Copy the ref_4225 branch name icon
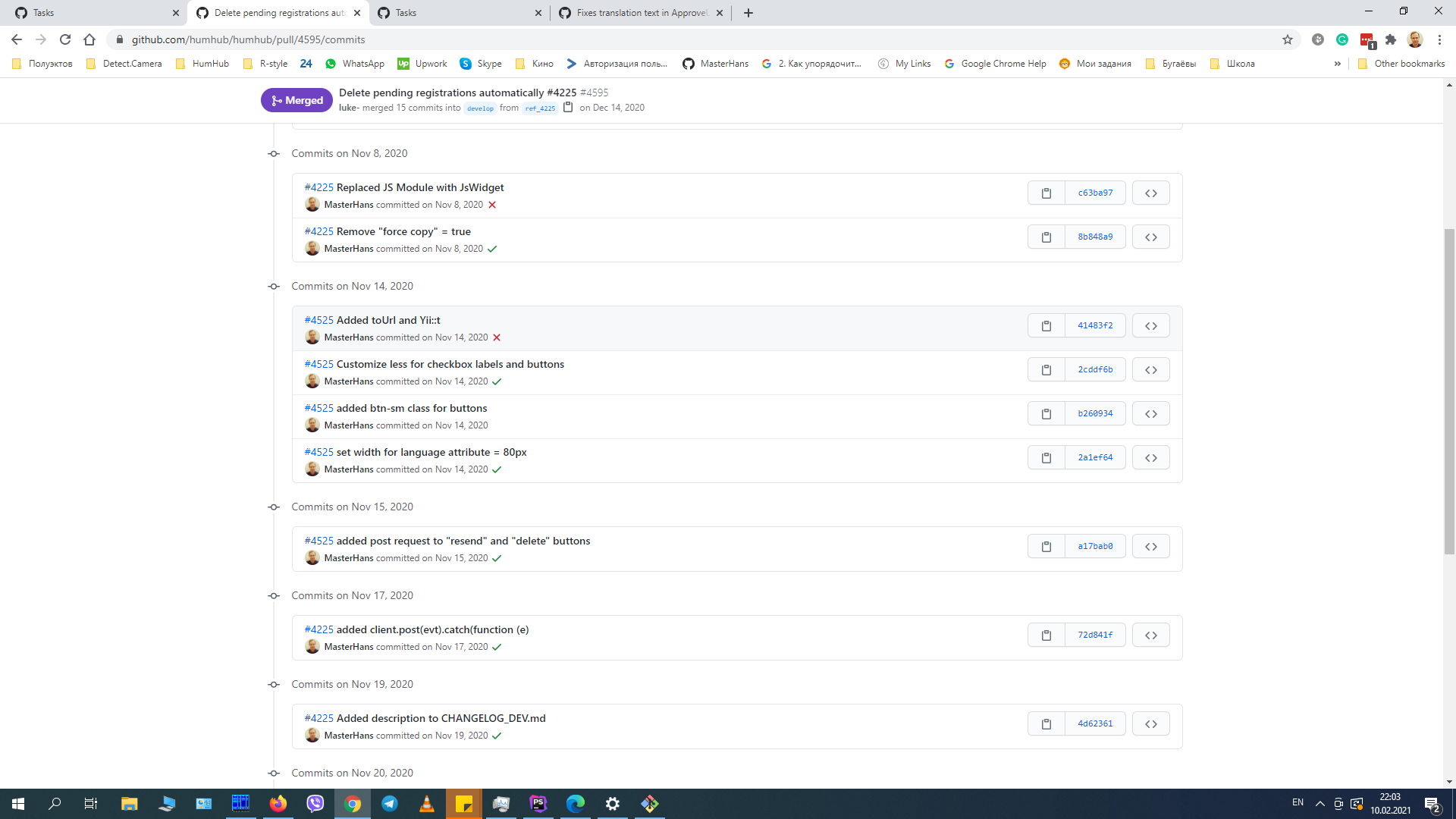The width and height of the screenshot is (1456, 819). [x=568, y=108]
